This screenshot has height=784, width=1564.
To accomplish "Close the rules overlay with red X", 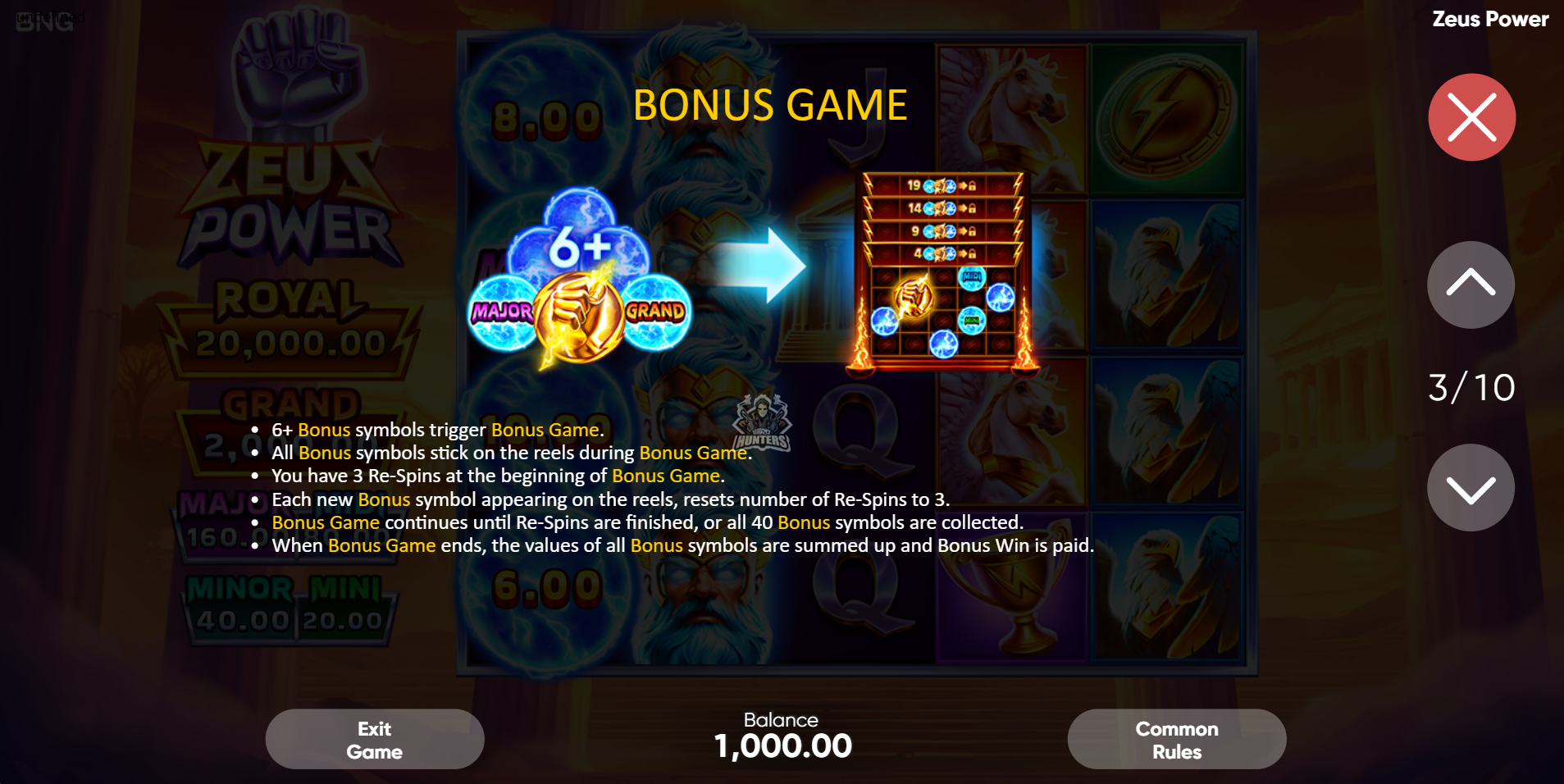I will [1471, 117].
